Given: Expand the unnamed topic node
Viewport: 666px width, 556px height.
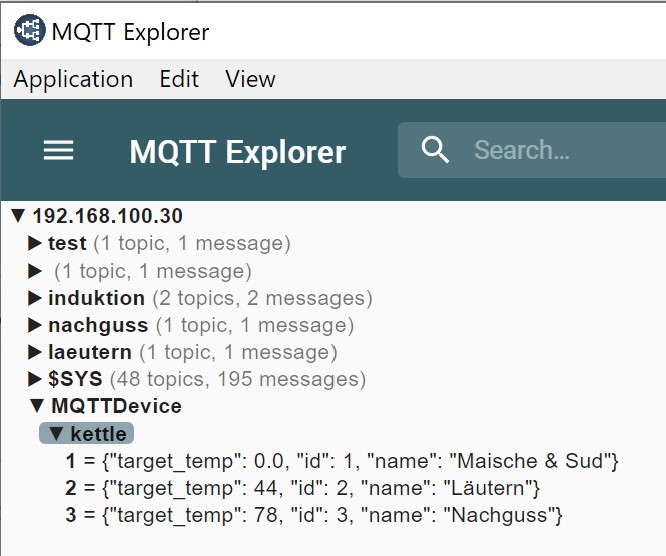Looking at the screenshot, I should [x=35, y=271].
